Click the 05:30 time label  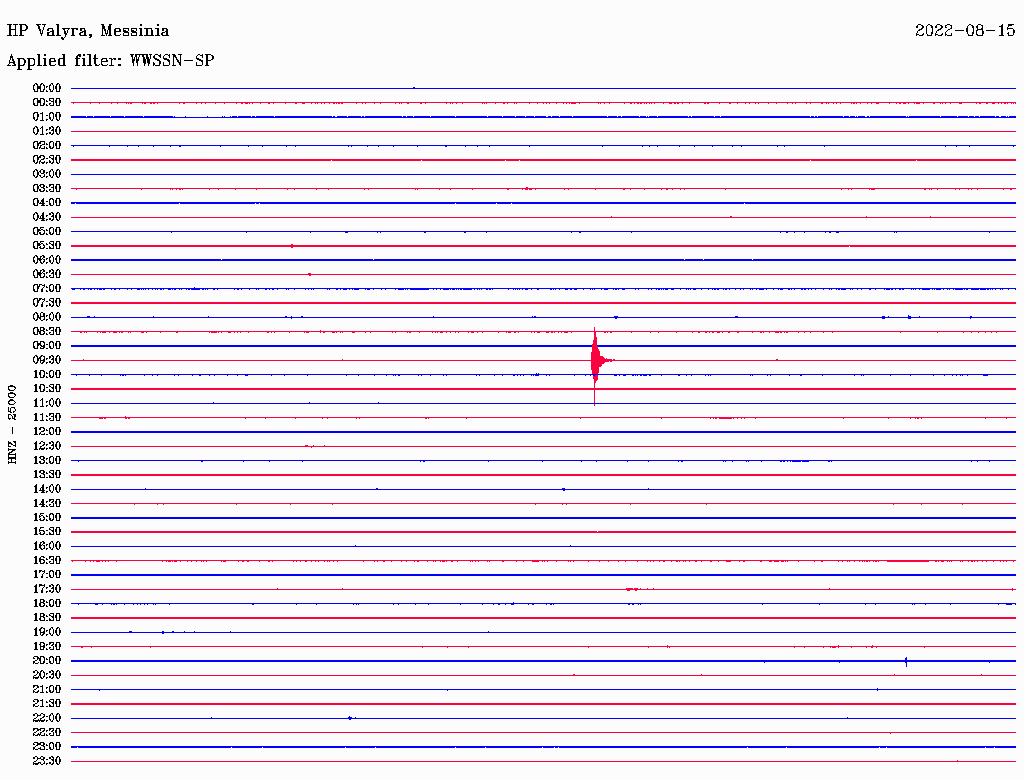(x=46, y=246)
